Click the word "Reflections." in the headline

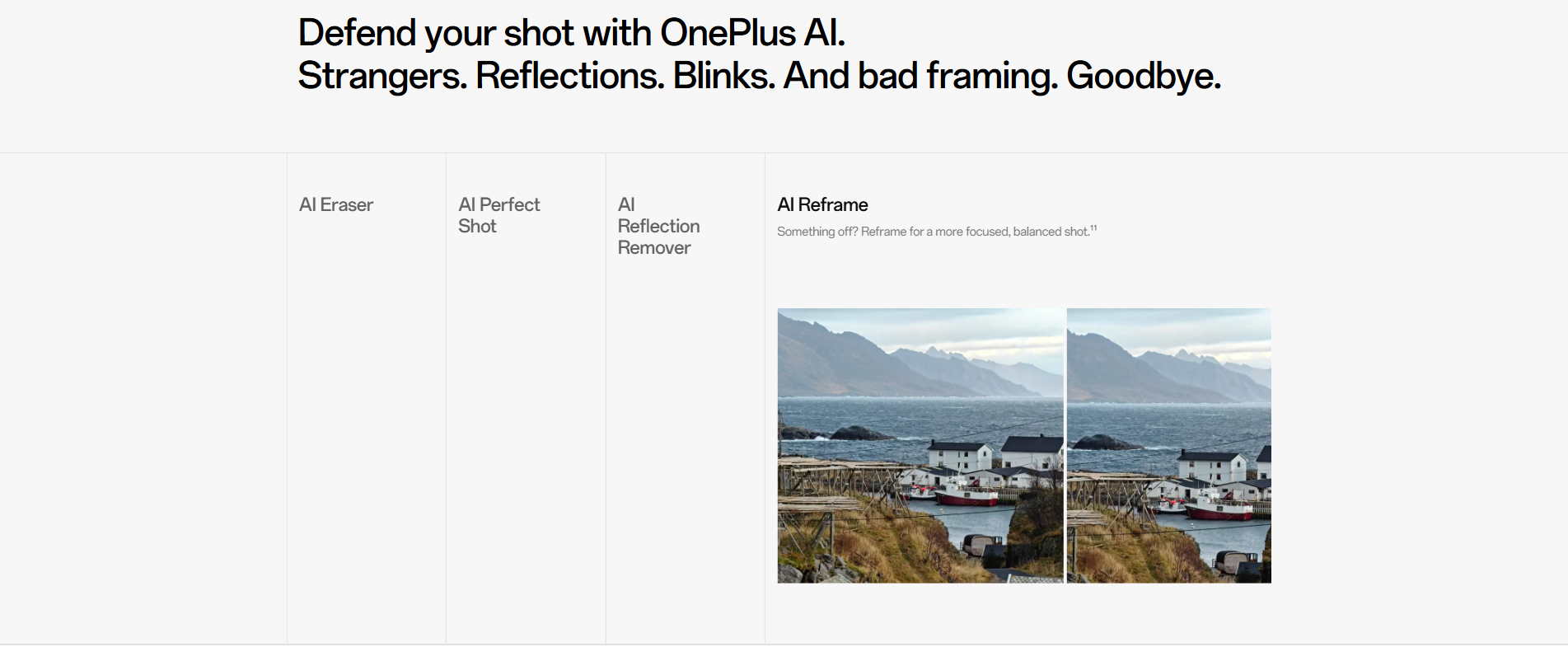[x=569, y=77]
